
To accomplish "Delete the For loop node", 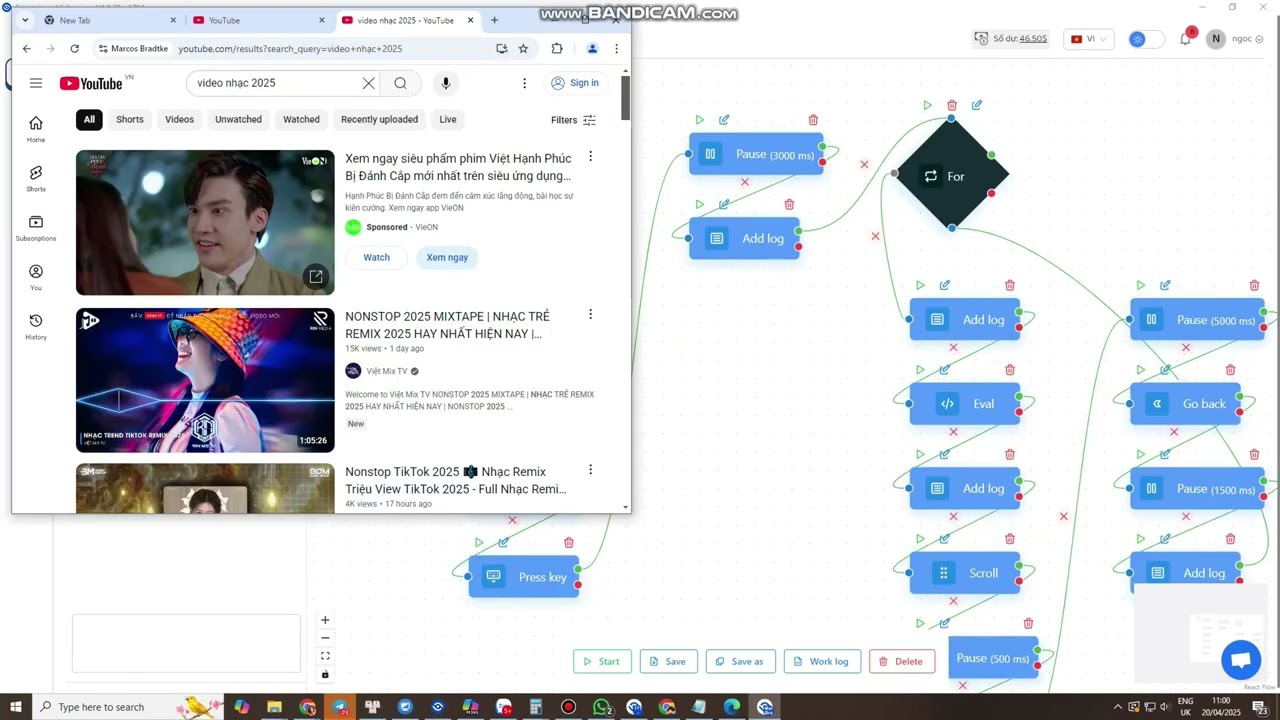I will click(x=952, y=105).
